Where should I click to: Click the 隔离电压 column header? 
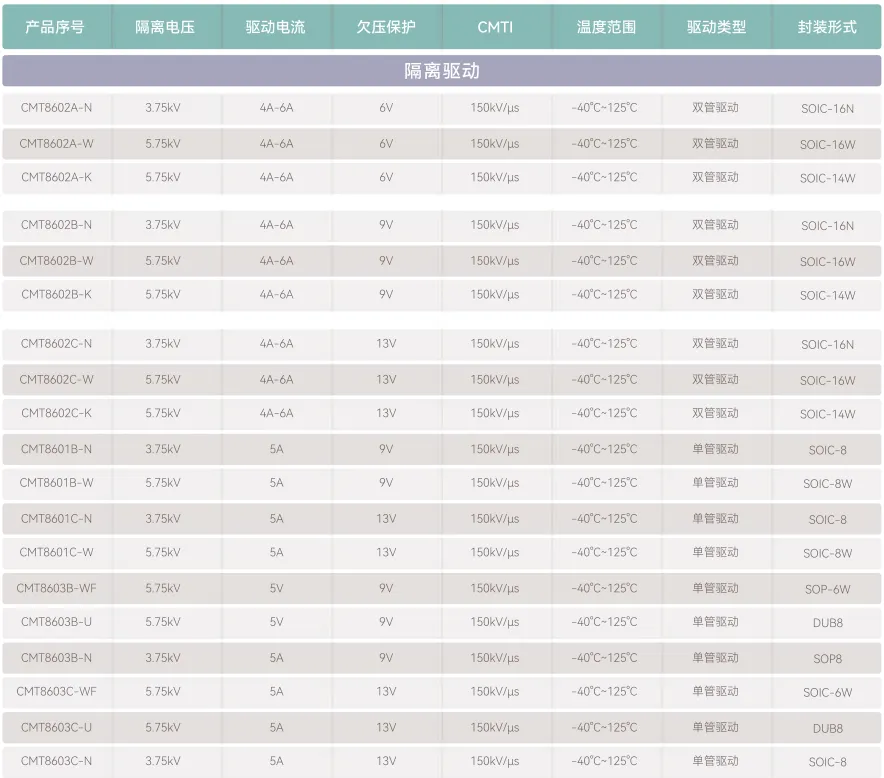pyautogui.click(x=165, y=27)
